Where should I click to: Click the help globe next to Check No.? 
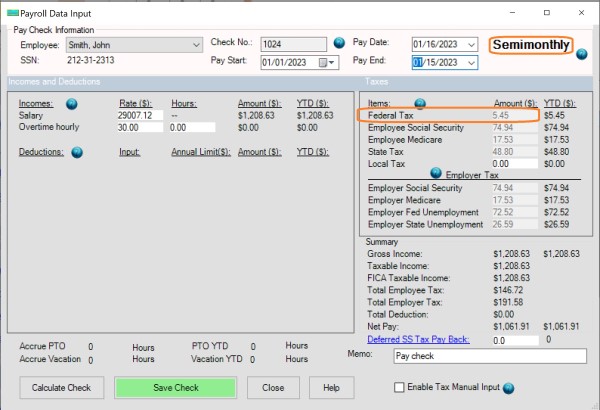click(340, 44)
